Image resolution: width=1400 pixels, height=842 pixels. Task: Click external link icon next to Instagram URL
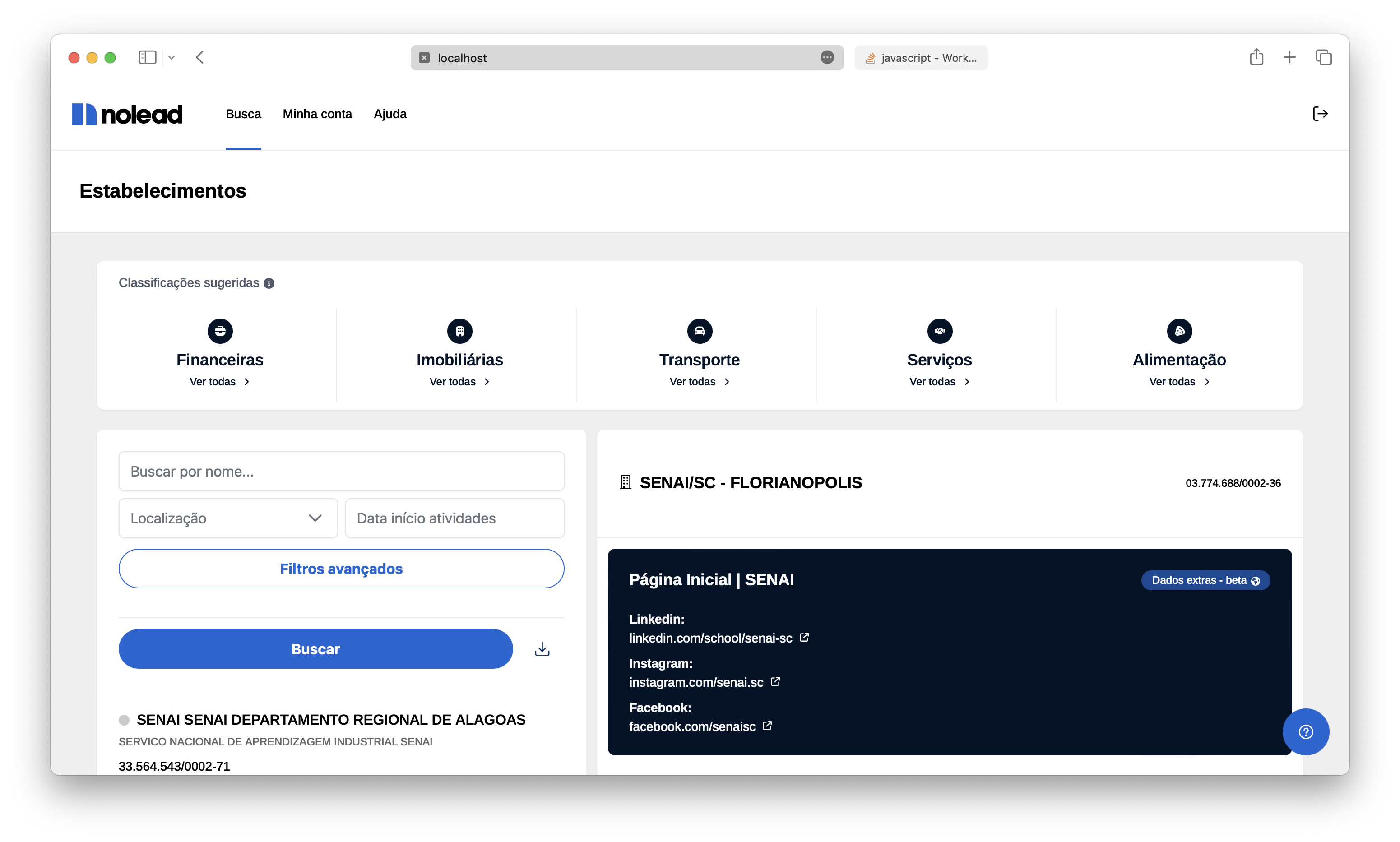pos(774,681)
